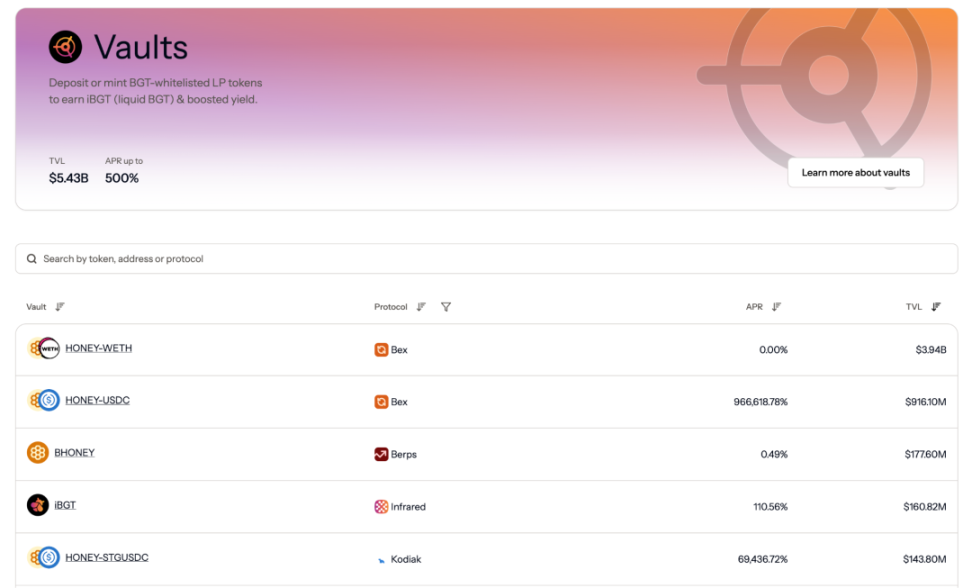Click the Infrared protocol label
Screen dimensions: 972x588
408,507
